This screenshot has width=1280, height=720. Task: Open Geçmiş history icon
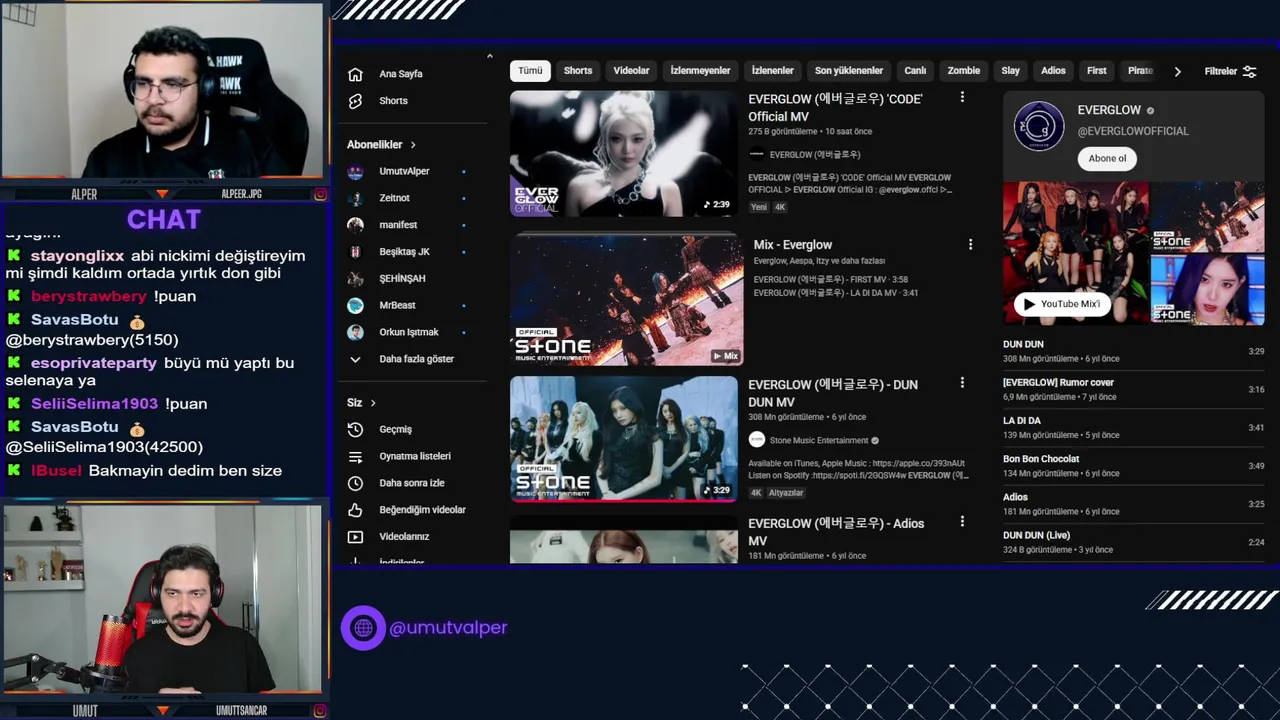(355, 429)
